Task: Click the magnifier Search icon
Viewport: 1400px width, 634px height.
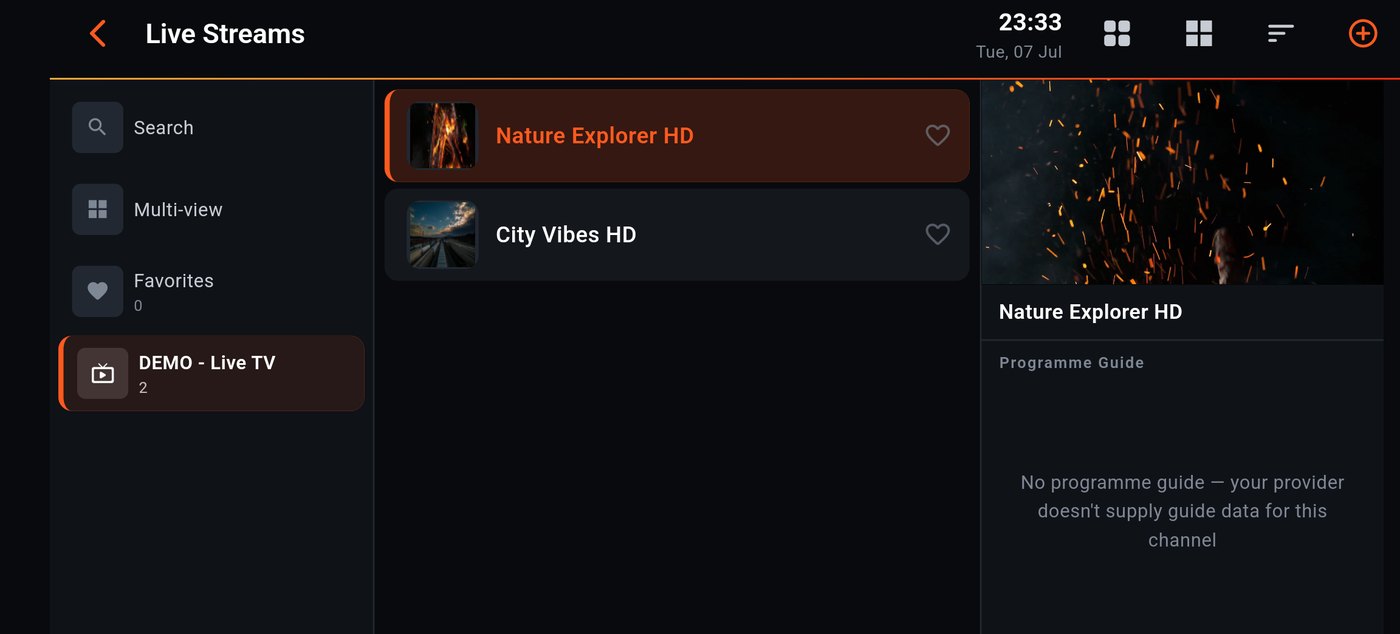Action: (97, 127)
